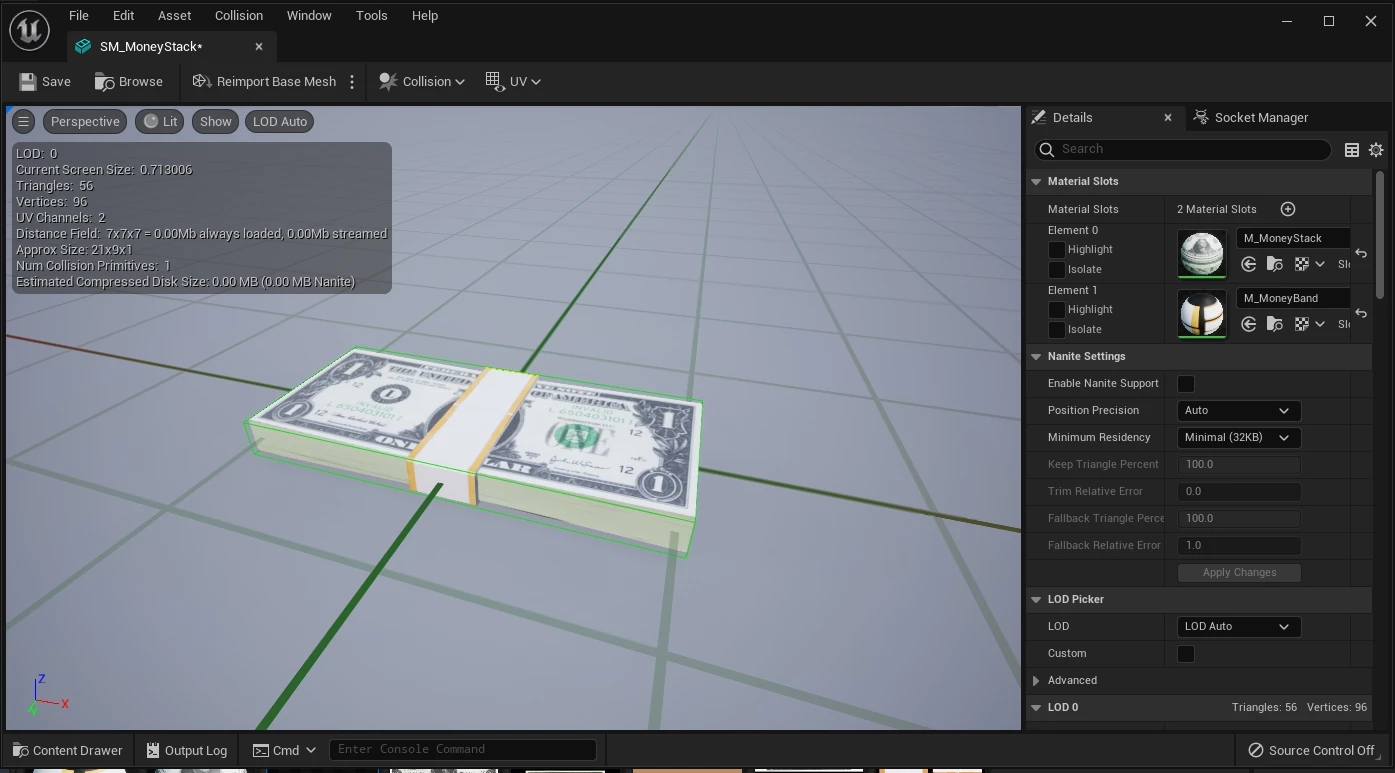
Task: Click the Apply Changes button
Action: click(x=1239, y=573)
